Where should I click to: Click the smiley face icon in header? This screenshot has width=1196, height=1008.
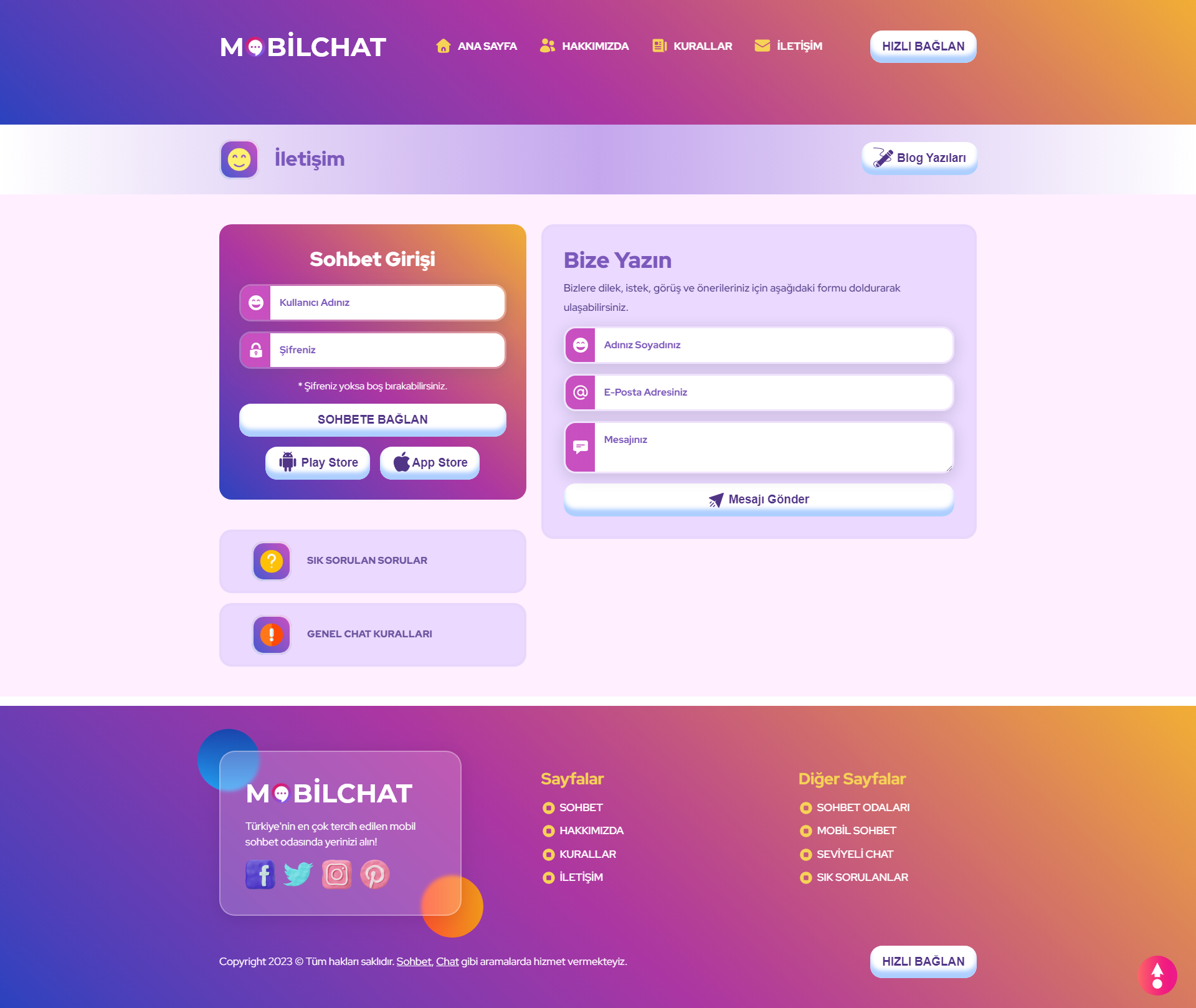241,158
